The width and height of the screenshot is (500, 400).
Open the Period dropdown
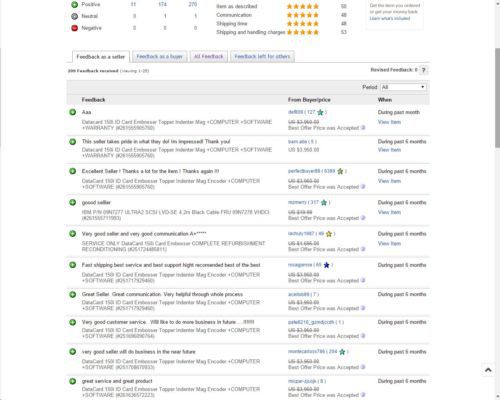(x=403, y=87)
